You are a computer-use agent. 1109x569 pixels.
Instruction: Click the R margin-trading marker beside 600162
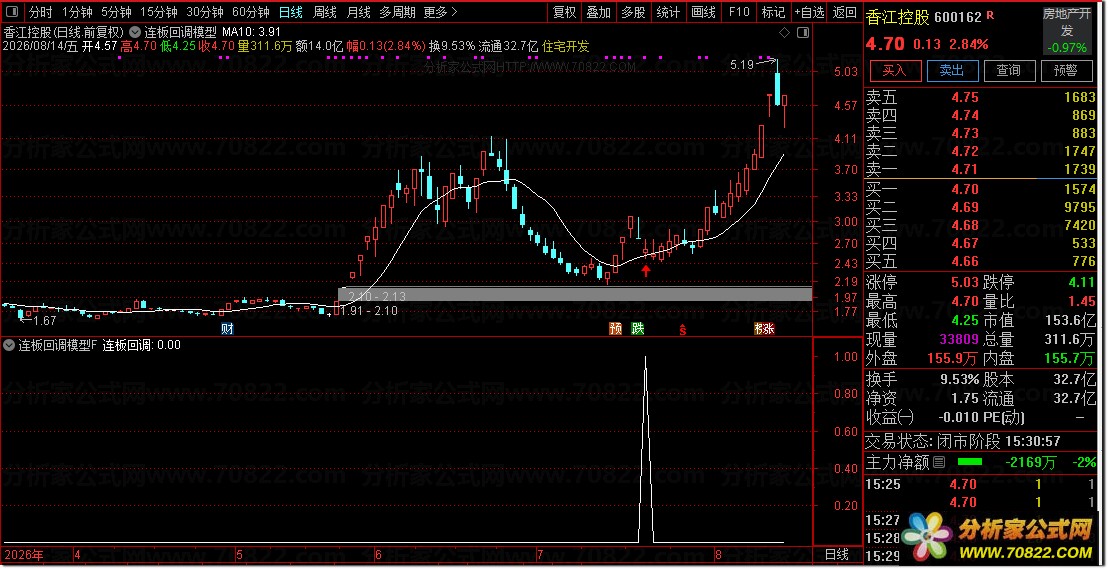pyautogui.click(x=989, y=15)
